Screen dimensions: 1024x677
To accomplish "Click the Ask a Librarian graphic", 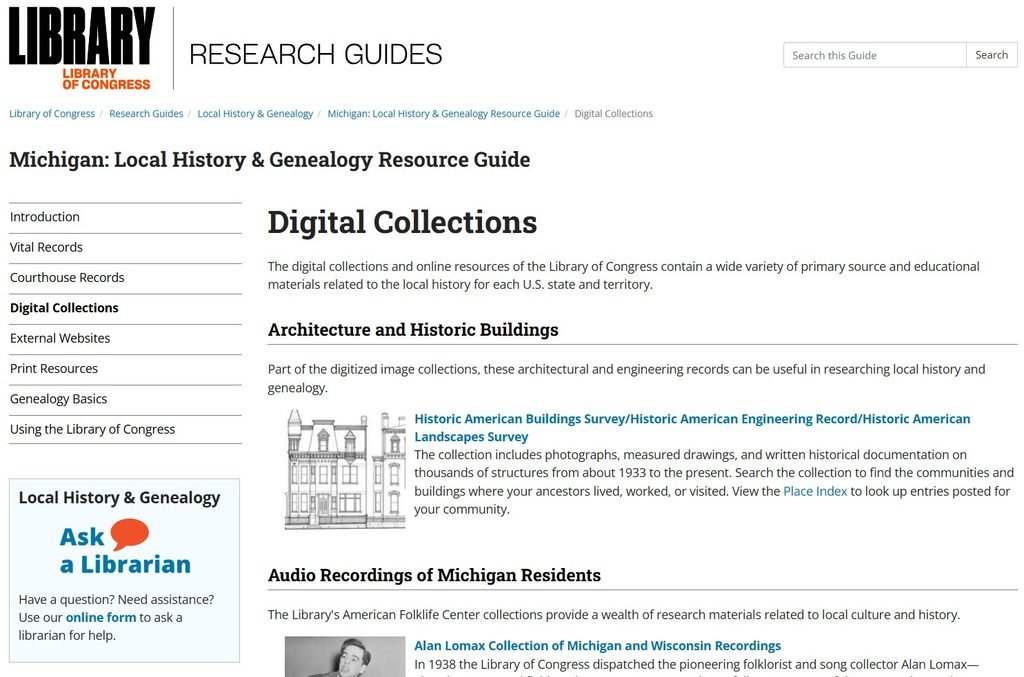I will [x=125, y=548].
